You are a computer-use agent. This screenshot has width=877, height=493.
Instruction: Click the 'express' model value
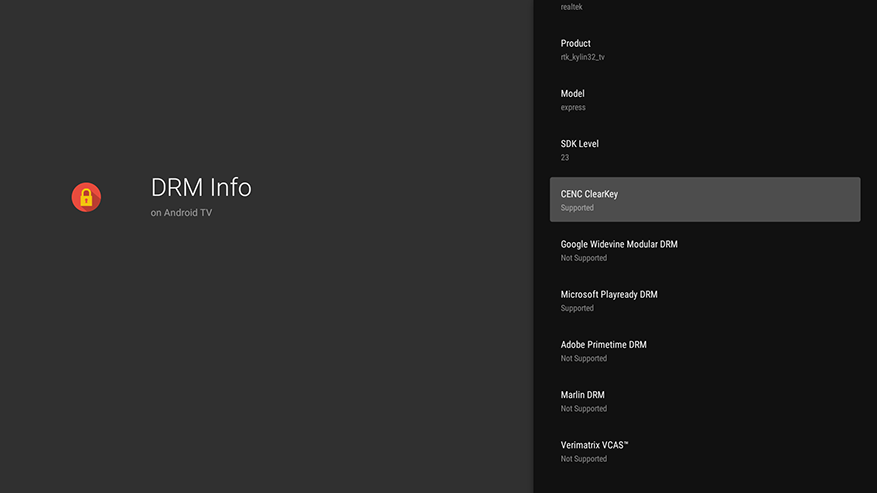(x=573, y=108)
